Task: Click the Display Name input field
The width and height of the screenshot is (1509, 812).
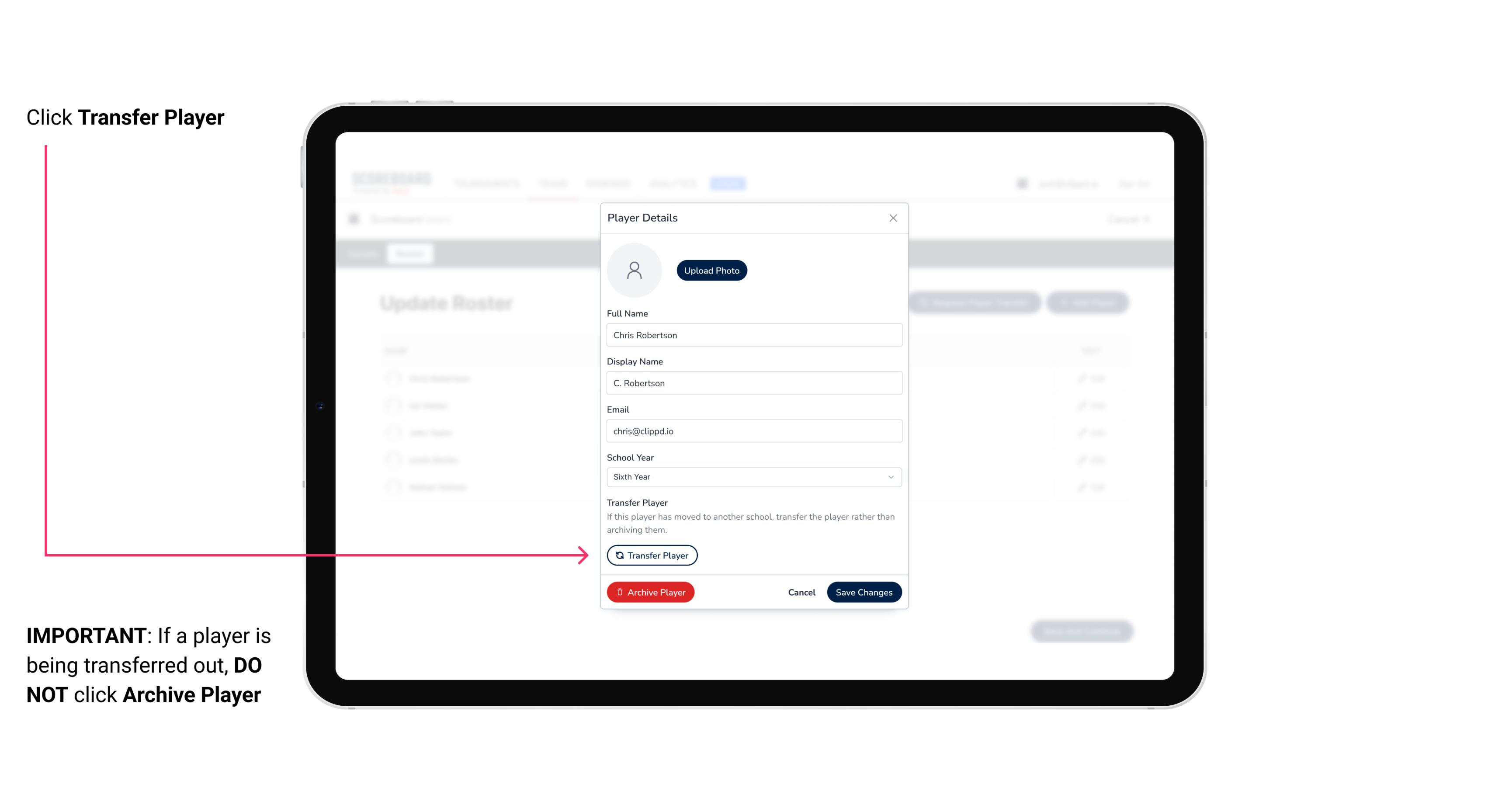Action: pos(753,383)
